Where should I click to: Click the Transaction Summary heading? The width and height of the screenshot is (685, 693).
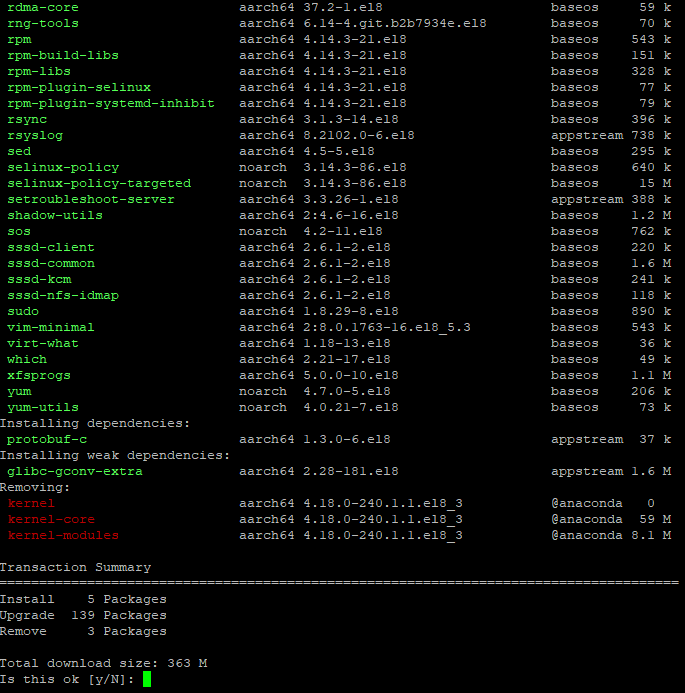75,567
